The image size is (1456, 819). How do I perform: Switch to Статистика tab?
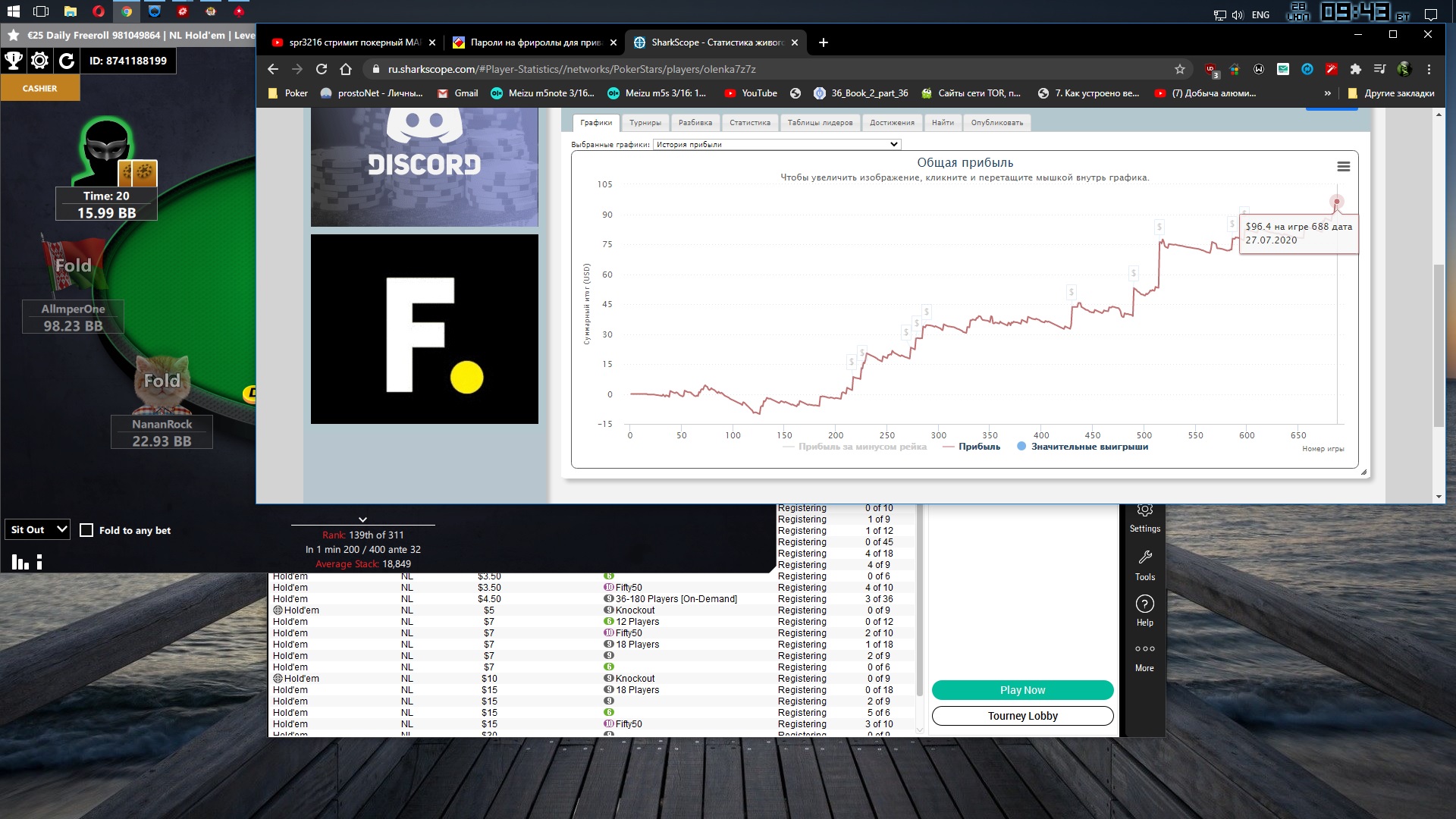749,123
